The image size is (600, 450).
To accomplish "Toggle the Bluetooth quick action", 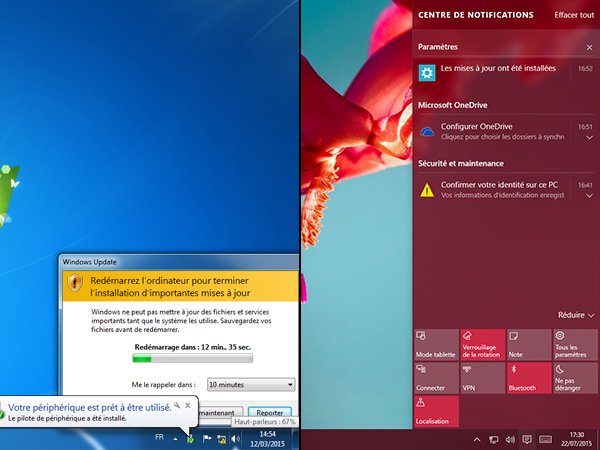I will tap(529, 378).
